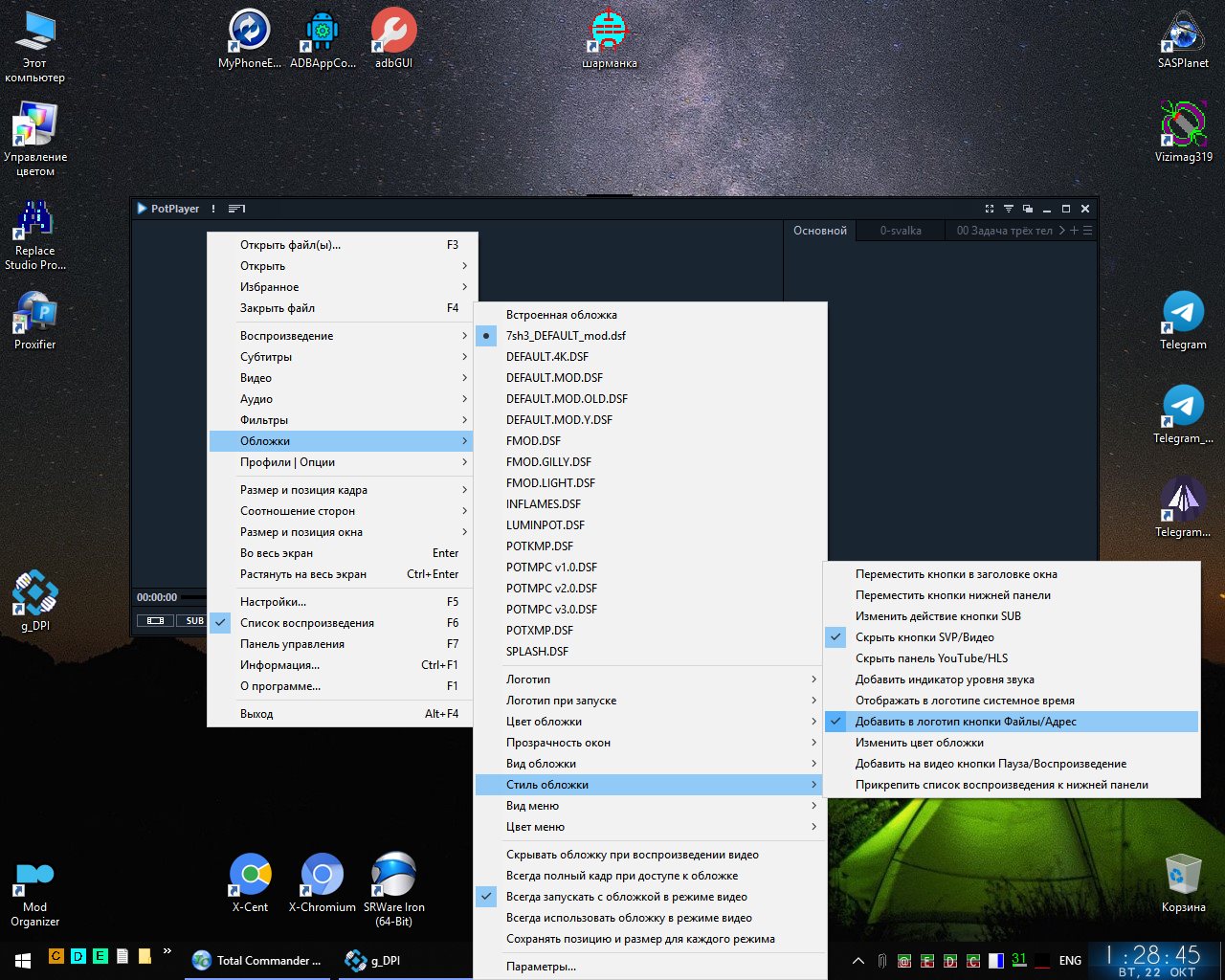The image size is (1225, 980).
Task: Open Управление цветом desktop shortcut
Action: 35,140
